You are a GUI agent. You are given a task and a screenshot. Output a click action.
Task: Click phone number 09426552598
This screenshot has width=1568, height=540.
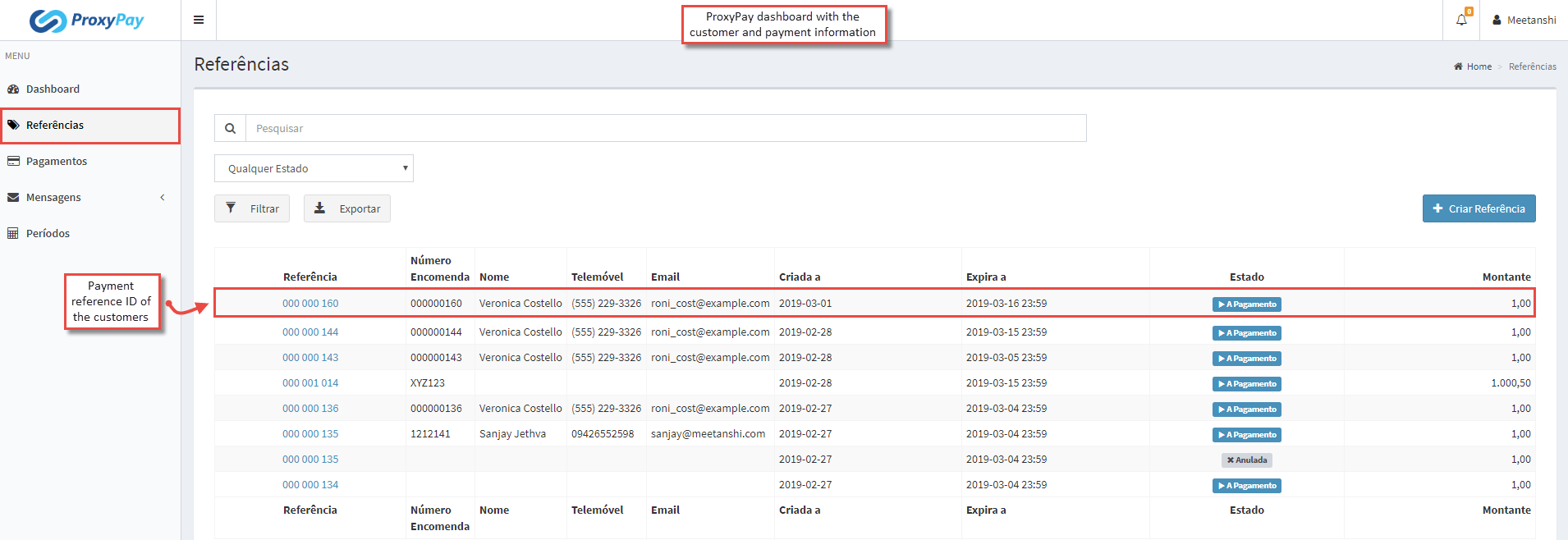(x=603, y=434)
